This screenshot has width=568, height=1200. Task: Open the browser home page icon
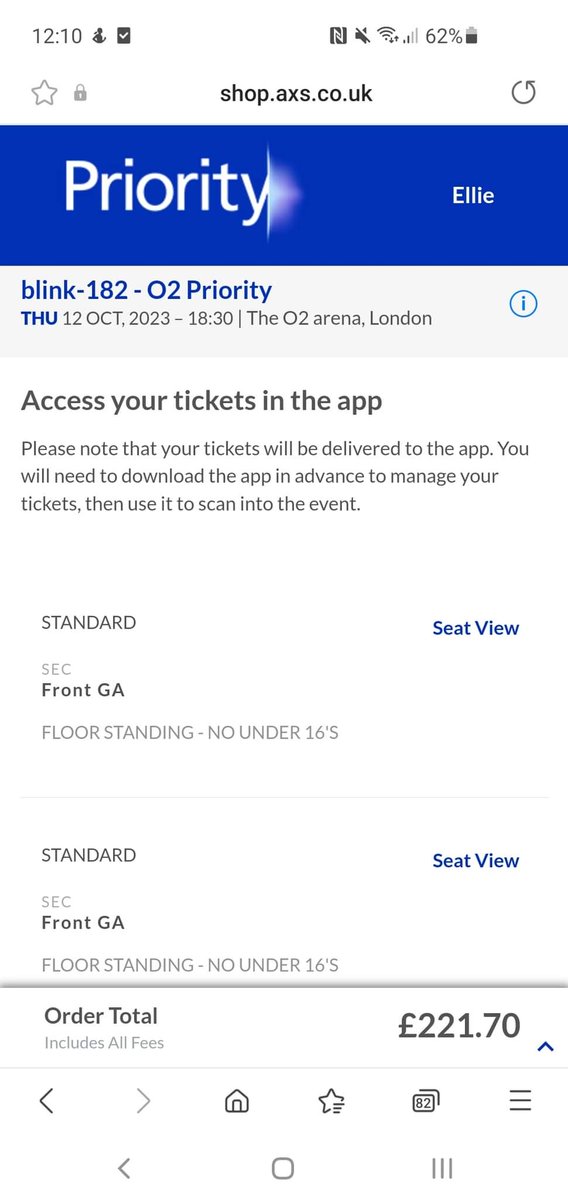click(x=237, y=1101)
